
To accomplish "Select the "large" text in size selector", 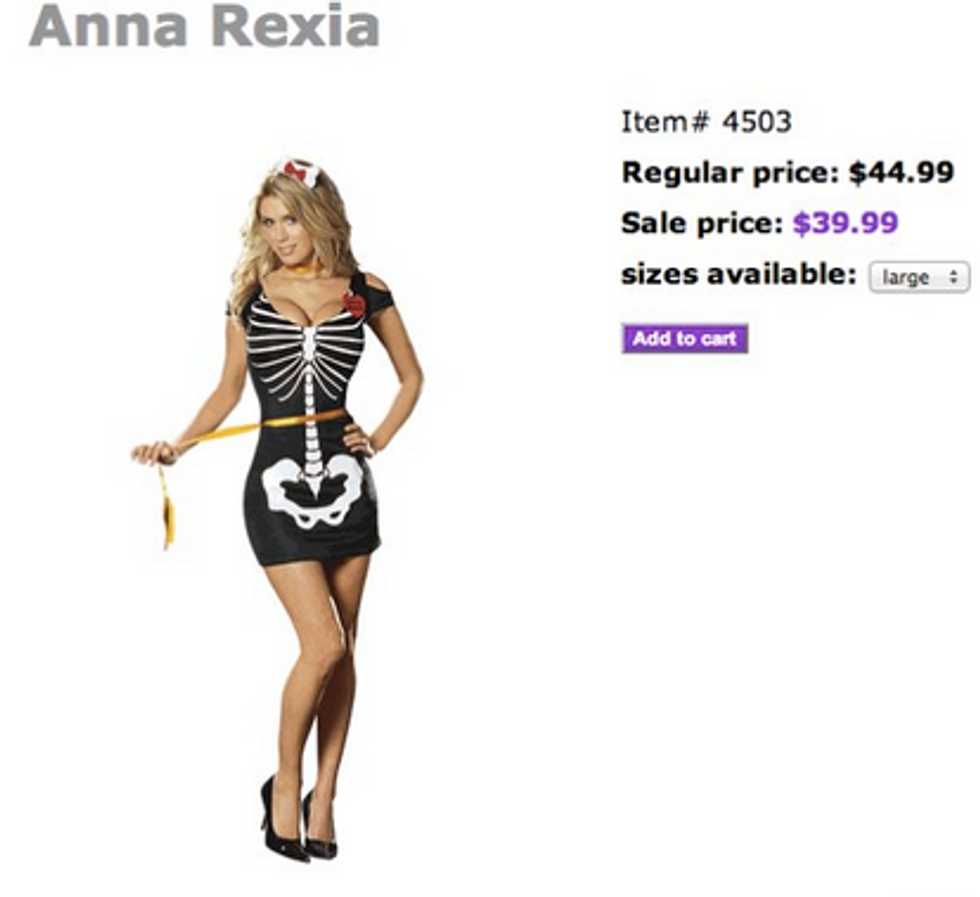I will coord(905,277).
